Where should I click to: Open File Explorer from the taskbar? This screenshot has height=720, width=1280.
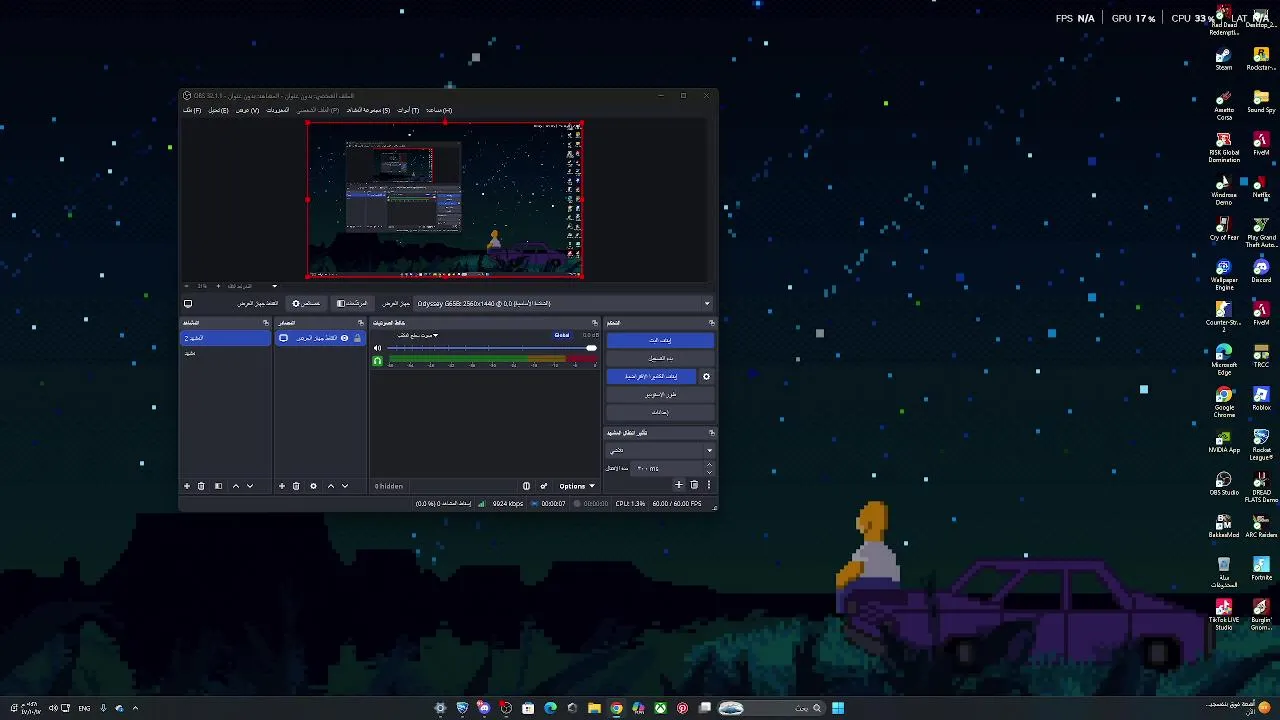pos(594,708)
